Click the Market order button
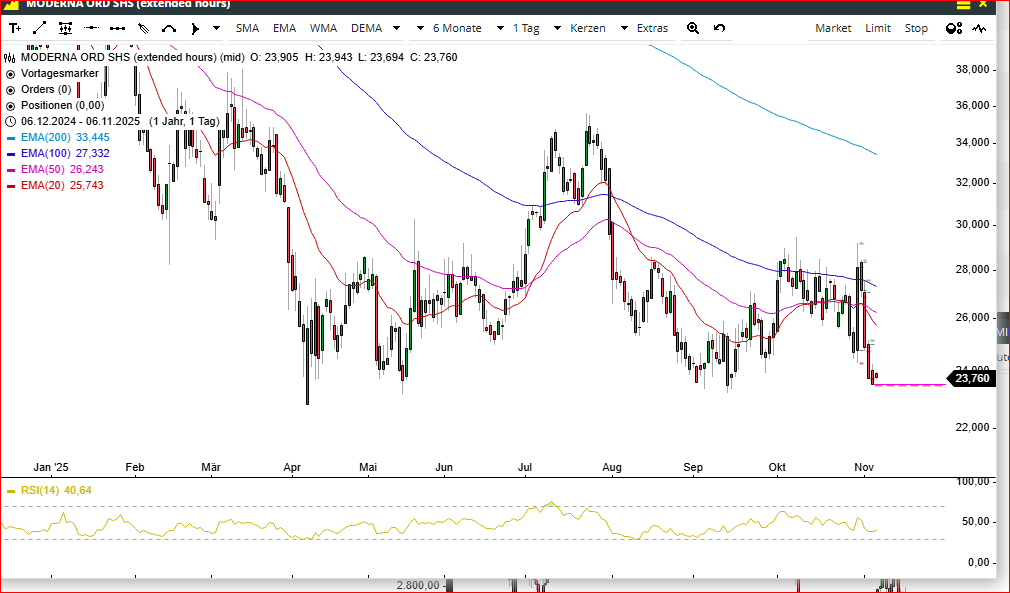1010x593 pixels. [833, 28]
